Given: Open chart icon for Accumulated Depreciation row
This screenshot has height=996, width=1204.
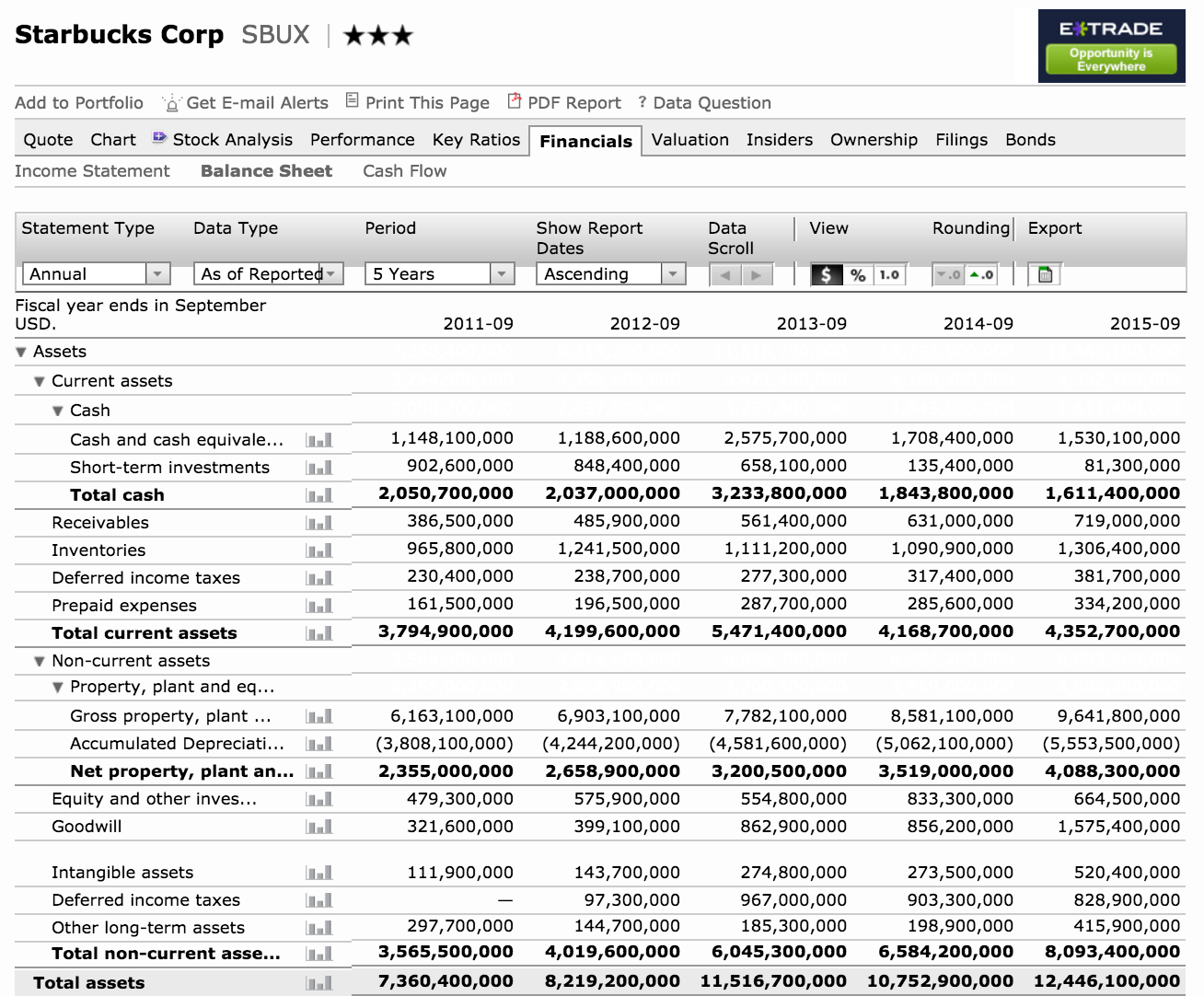Looking at the screenshot, I should click(319, 744).
